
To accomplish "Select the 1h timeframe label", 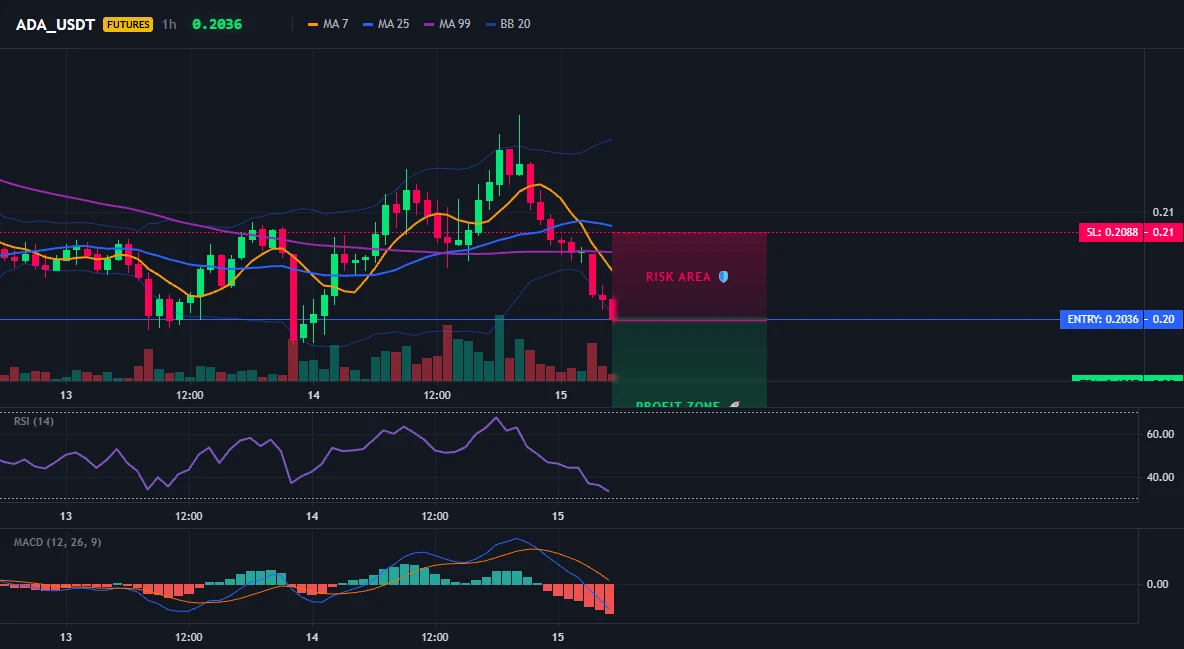I will [169, 24].
